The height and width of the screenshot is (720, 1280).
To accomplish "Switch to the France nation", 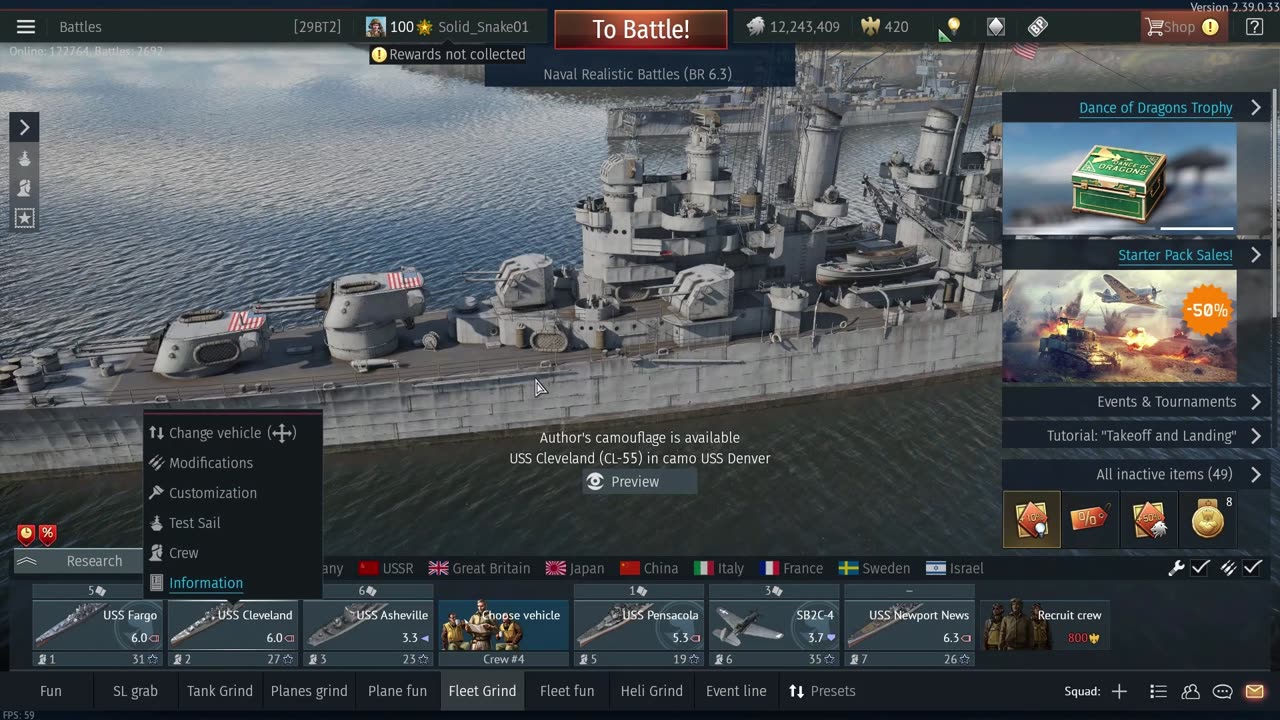I will click(x=791, y=568).
